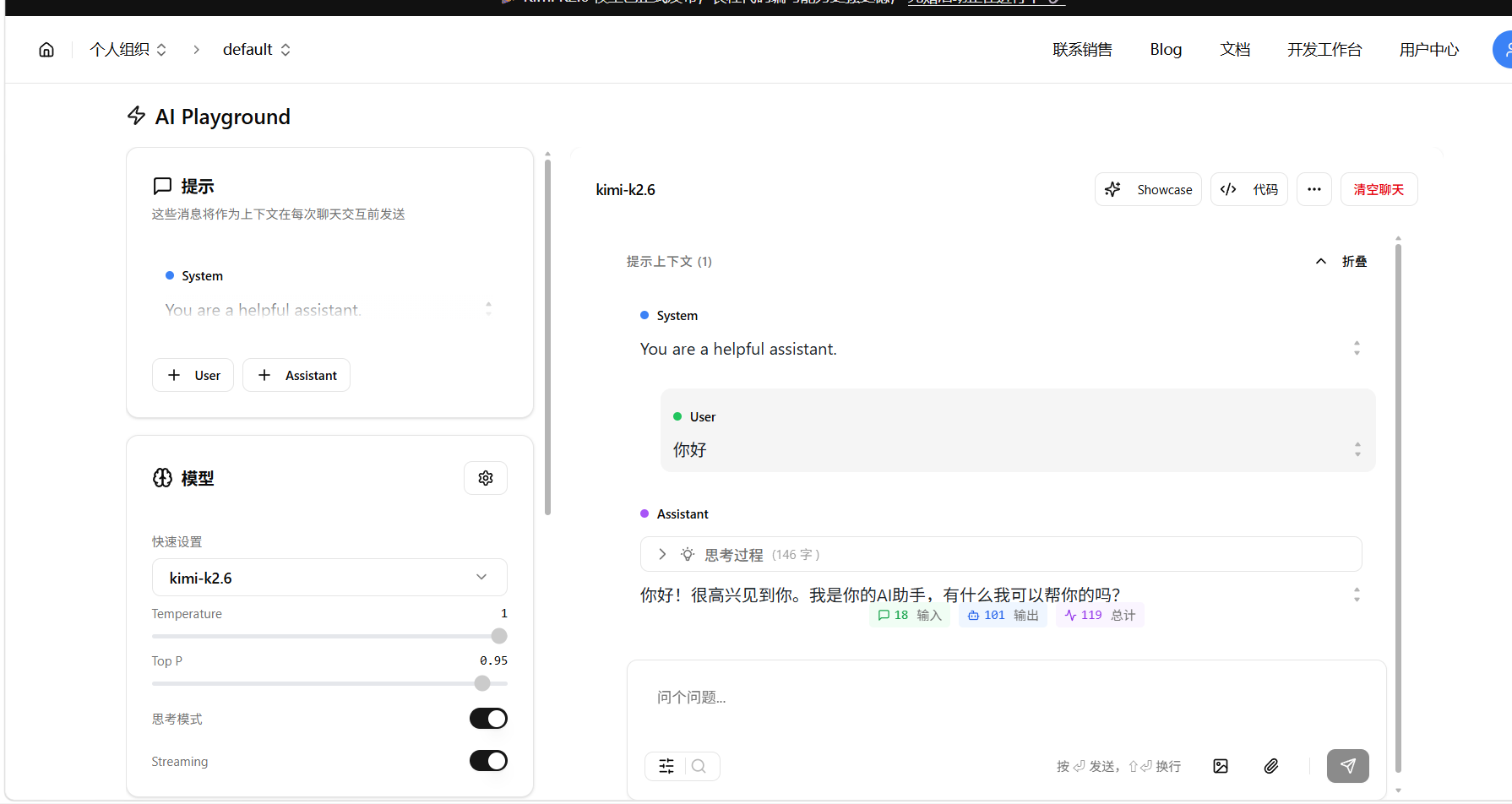Click the Top P slider handle

pyautogui.click(x=482, y=683)
